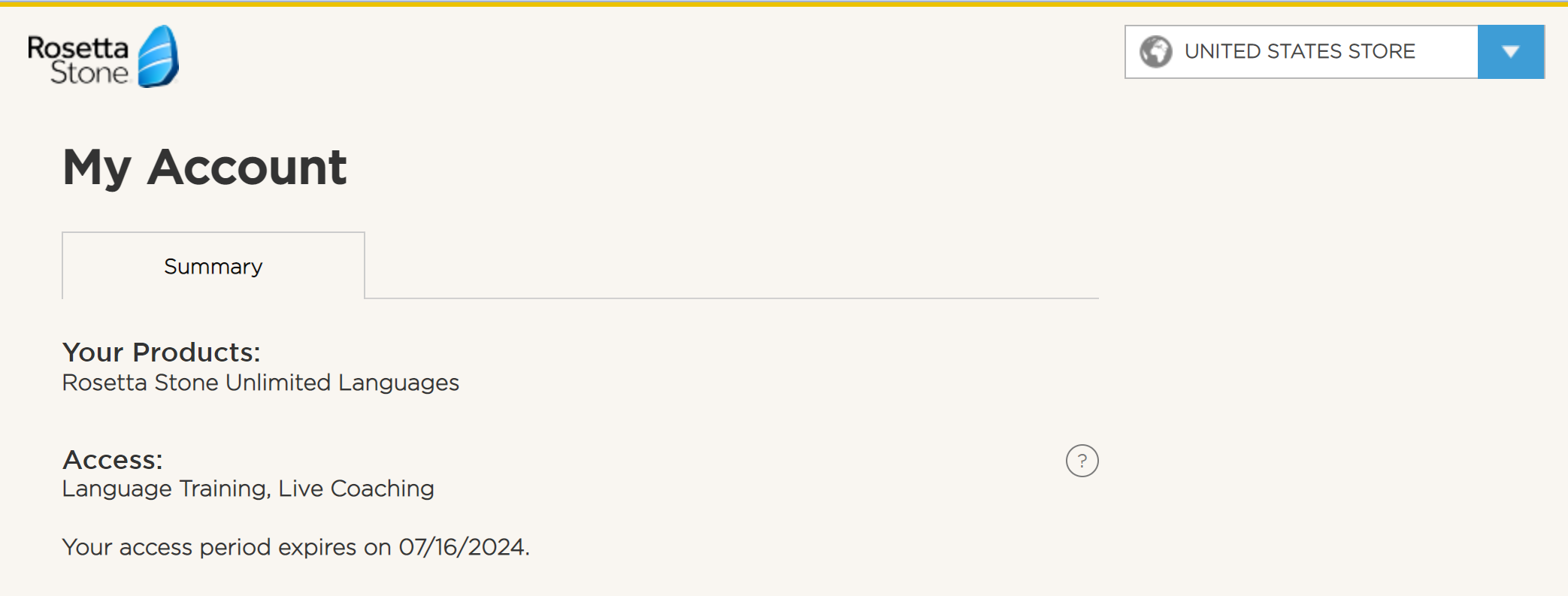Click the 07/16/2024 expiry date
The height and width of the screenshot is (596, 1568).
tap(463, 547)
